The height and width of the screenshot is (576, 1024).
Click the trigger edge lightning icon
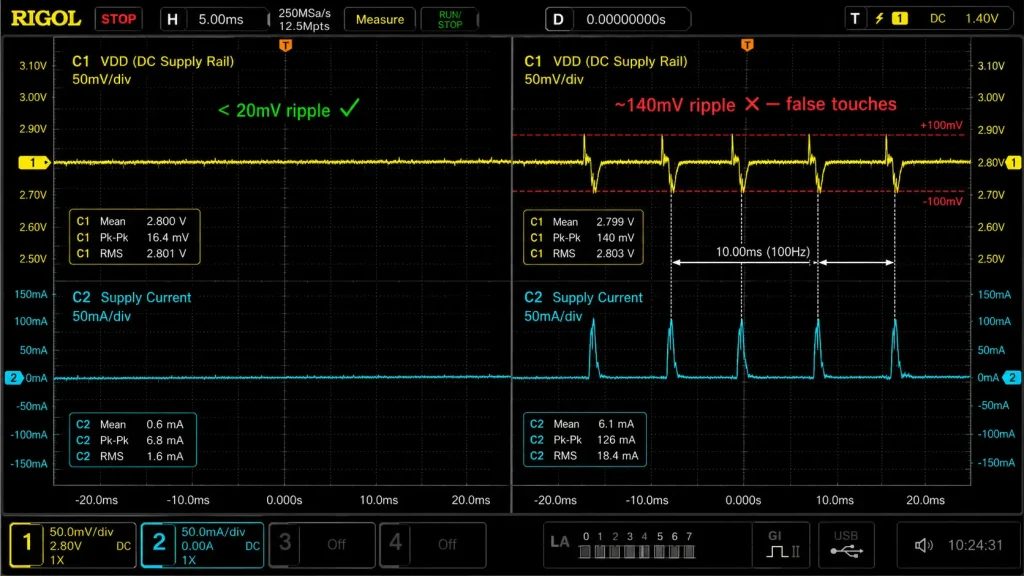coord(879,19)
